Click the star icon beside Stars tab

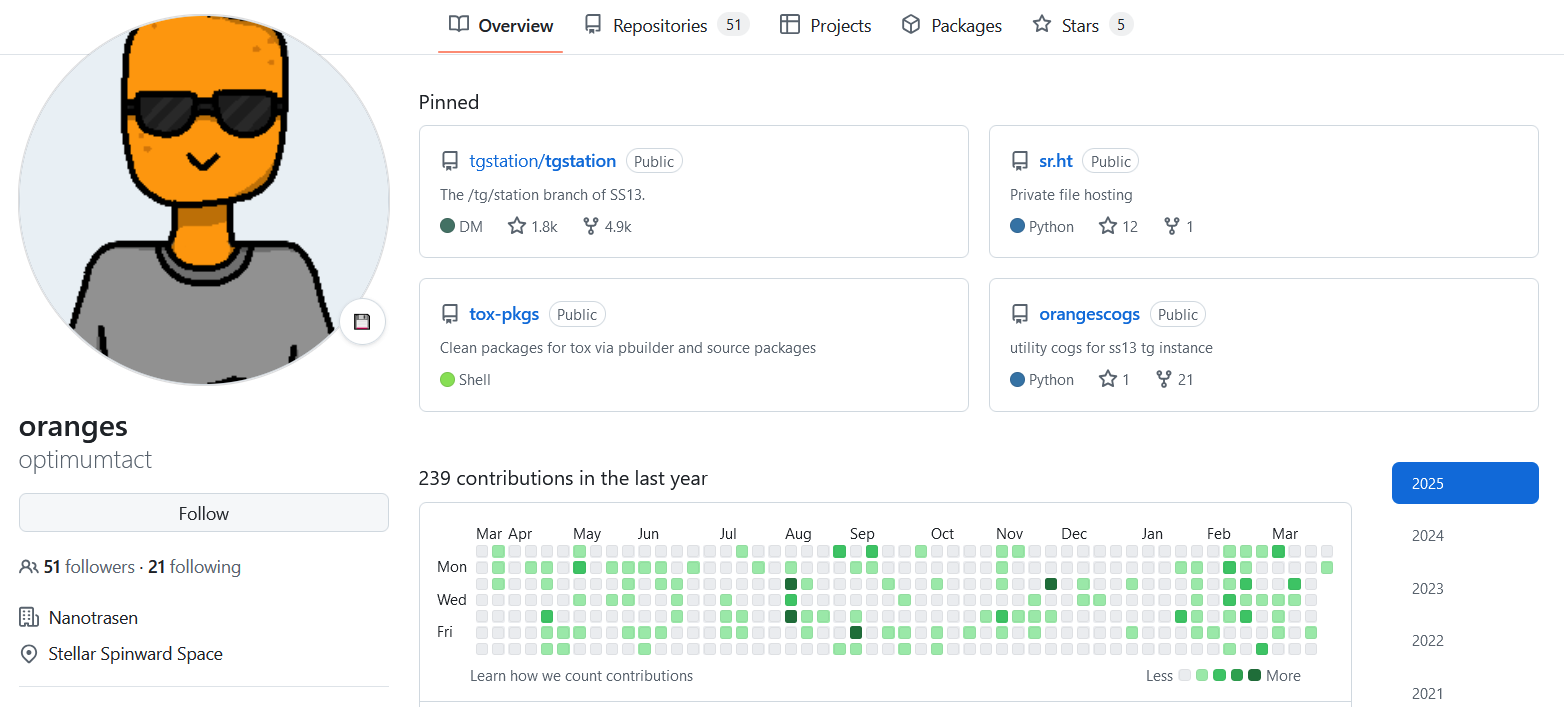[1042, 25]
